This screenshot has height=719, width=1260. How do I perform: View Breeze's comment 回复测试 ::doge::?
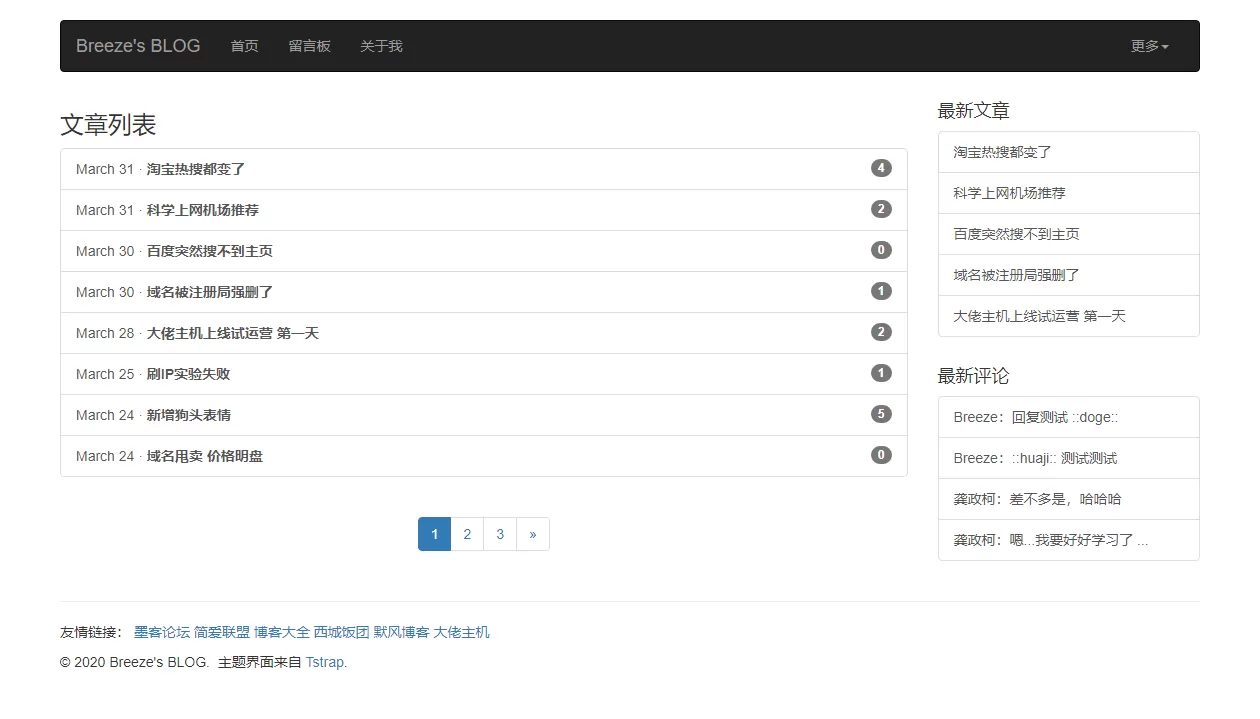pos(1035,417)
